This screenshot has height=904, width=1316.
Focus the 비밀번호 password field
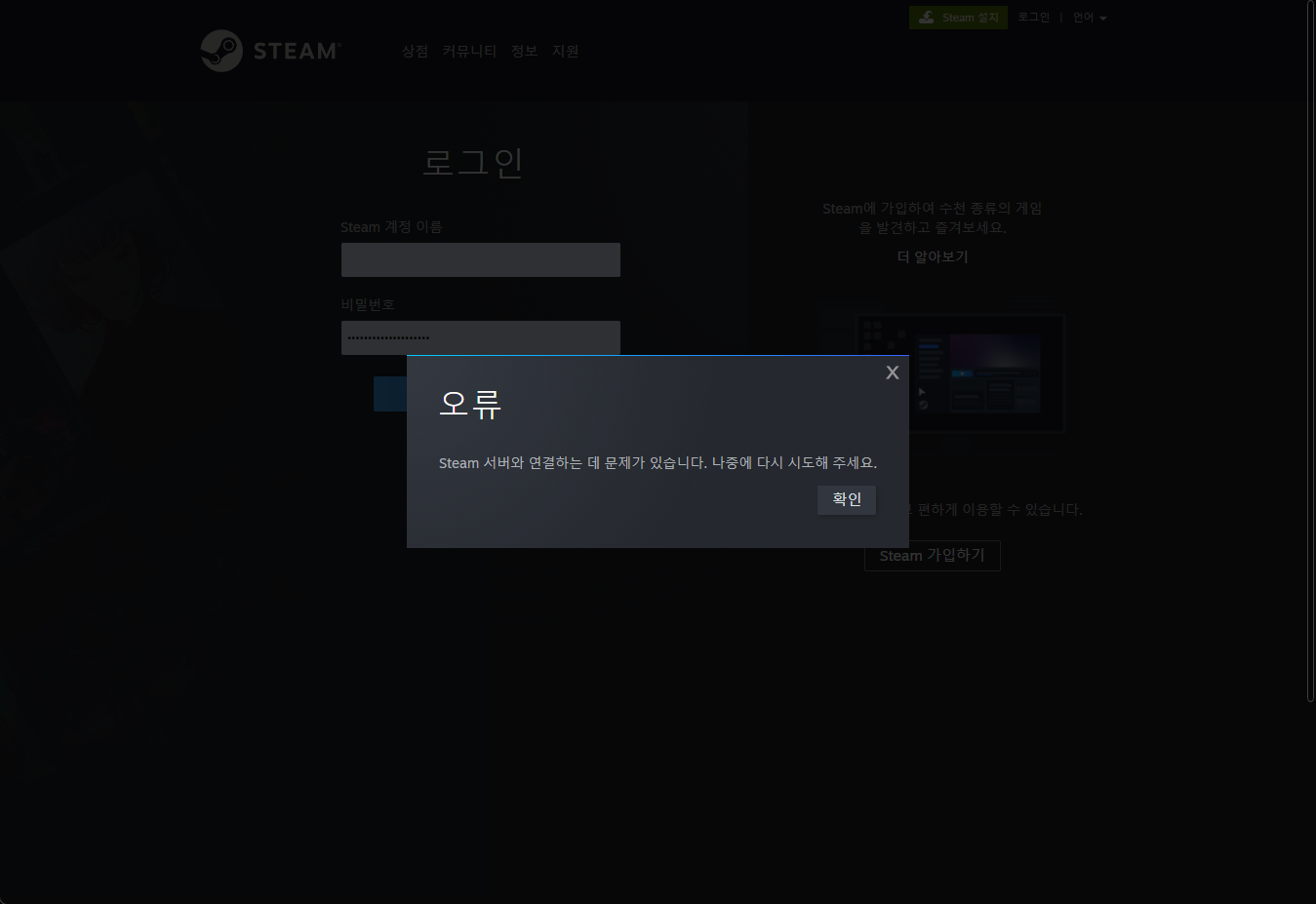pyautogui.click(x=481, y=337)
